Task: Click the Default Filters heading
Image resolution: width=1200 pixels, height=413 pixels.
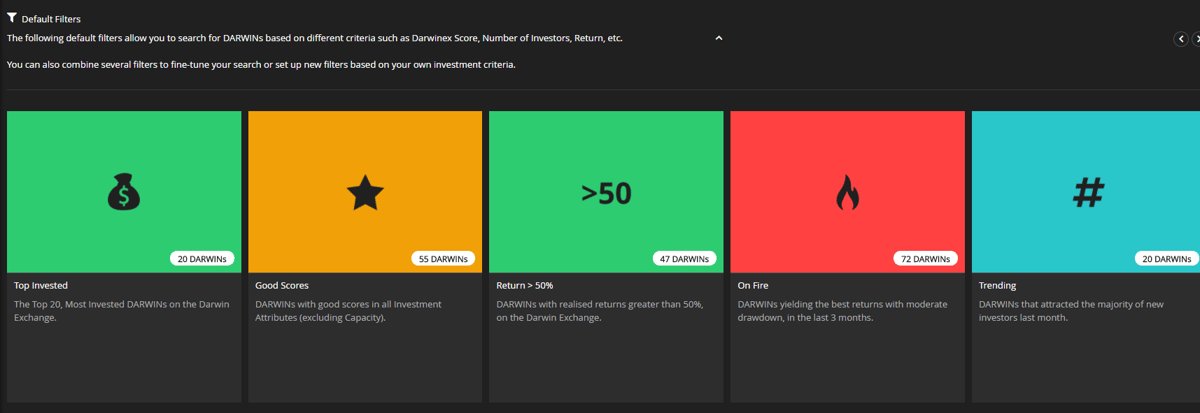Action: coord(51,19)
